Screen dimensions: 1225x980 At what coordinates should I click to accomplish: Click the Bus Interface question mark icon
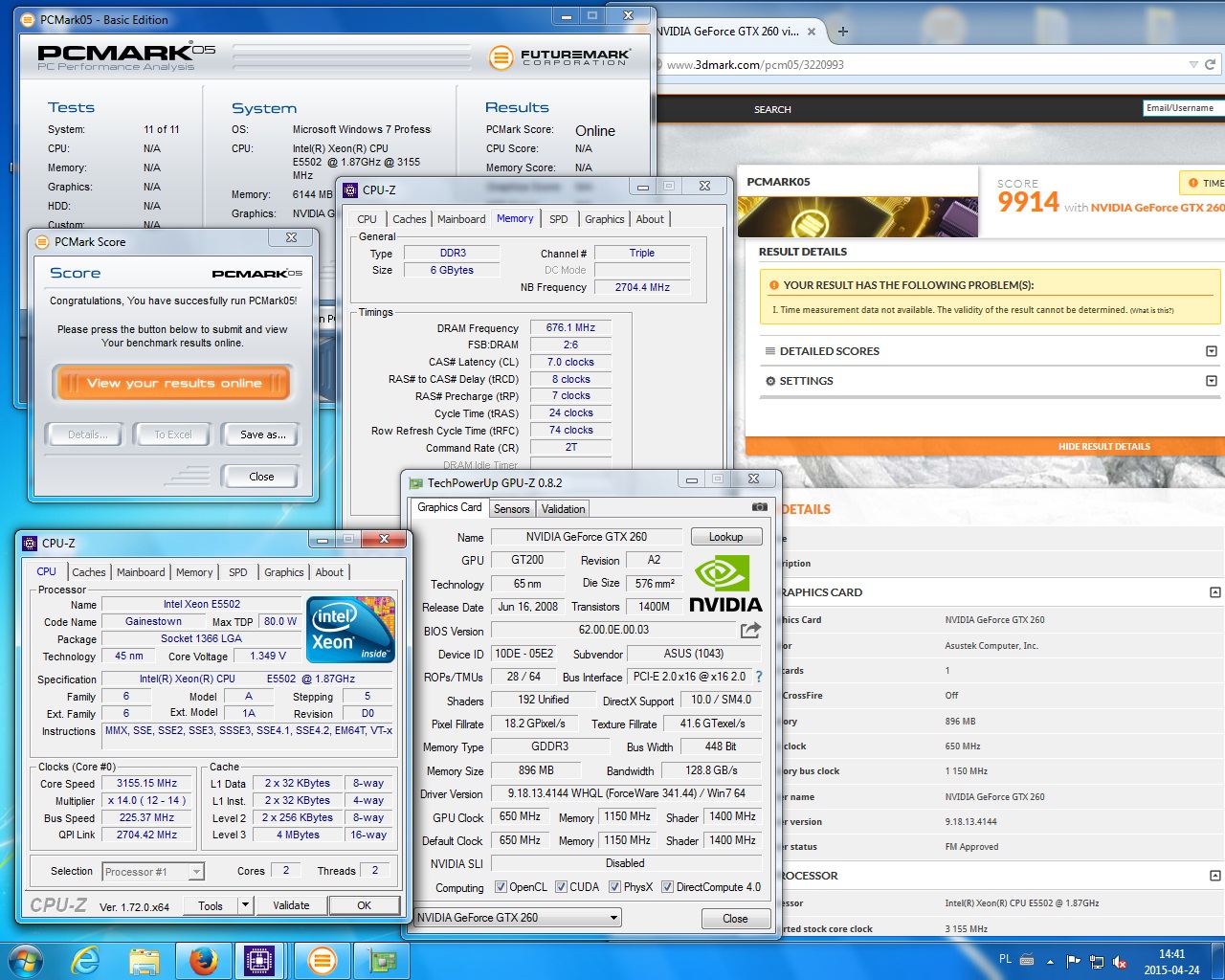(x=759, y=677)
